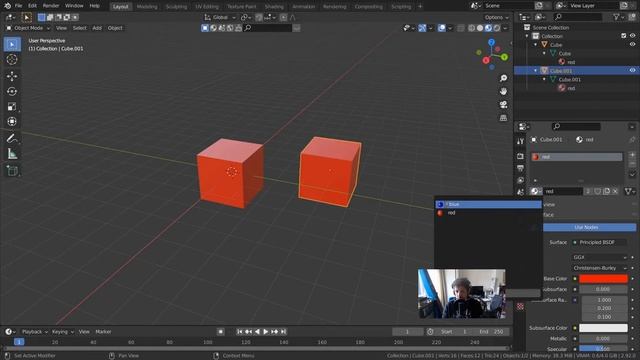Viewport: 640px width, 360px height.
Task: Play the animation forward
Action: pyautogui.click(x=266, y=332)
